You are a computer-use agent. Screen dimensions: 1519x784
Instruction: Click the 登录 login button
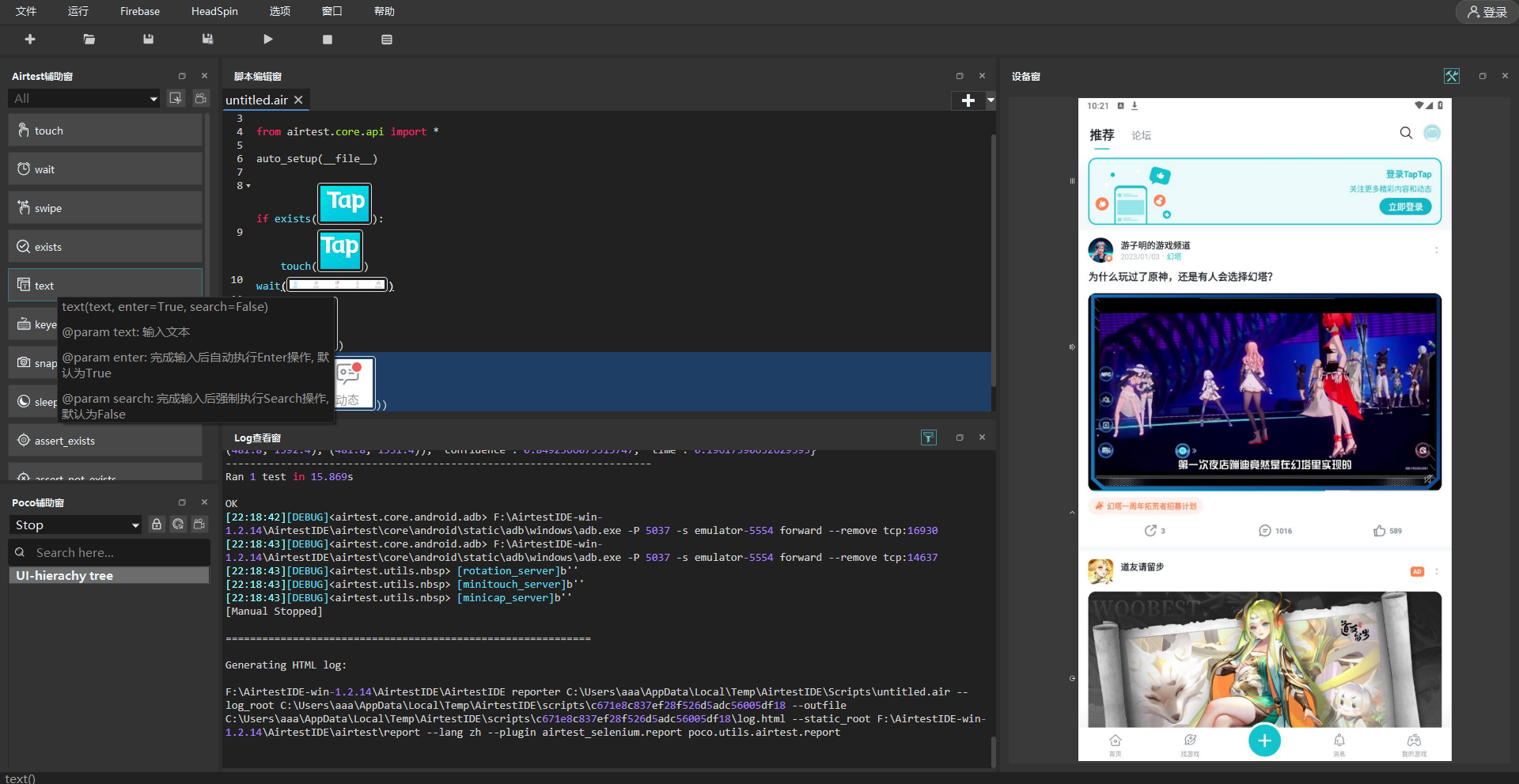click(x=1487, y=12)
